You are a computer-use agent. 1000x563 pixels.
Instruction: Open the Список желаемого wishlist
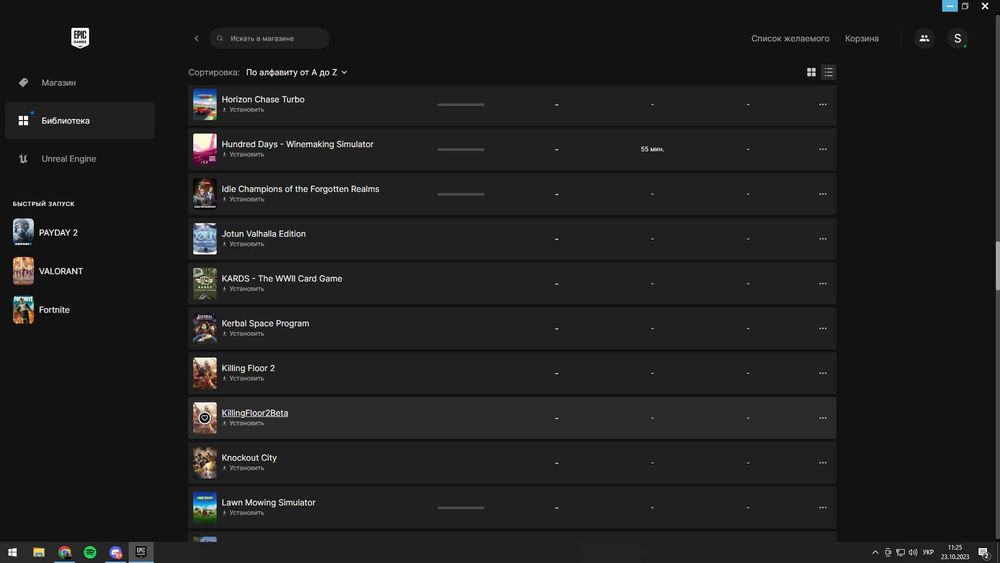tap(790, 39)
